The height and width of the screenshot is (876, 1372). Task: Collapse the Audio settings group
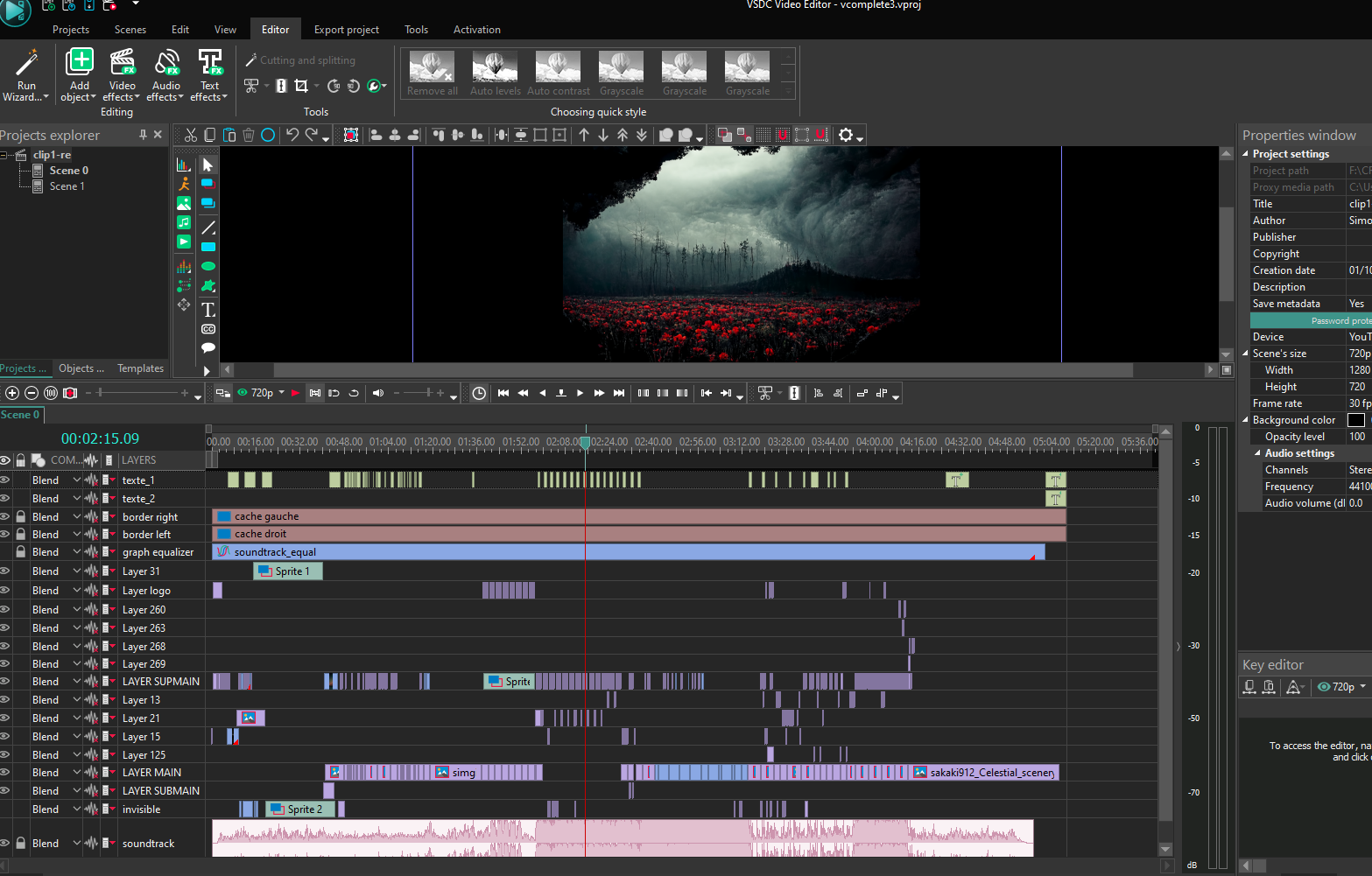pos(1258,453)
